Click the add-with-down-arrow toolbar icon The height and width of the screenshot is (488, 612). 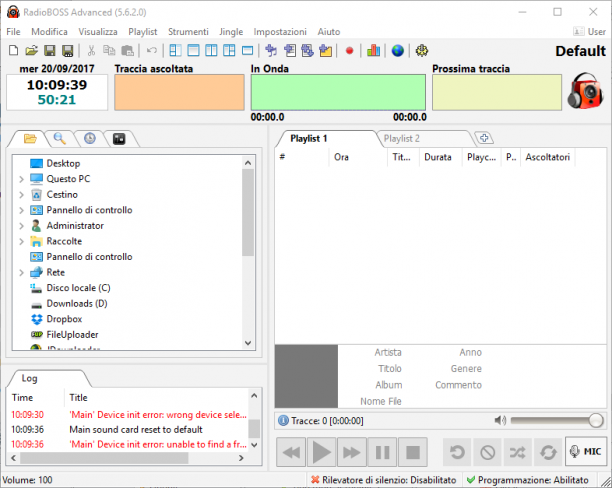pos(308,51)
